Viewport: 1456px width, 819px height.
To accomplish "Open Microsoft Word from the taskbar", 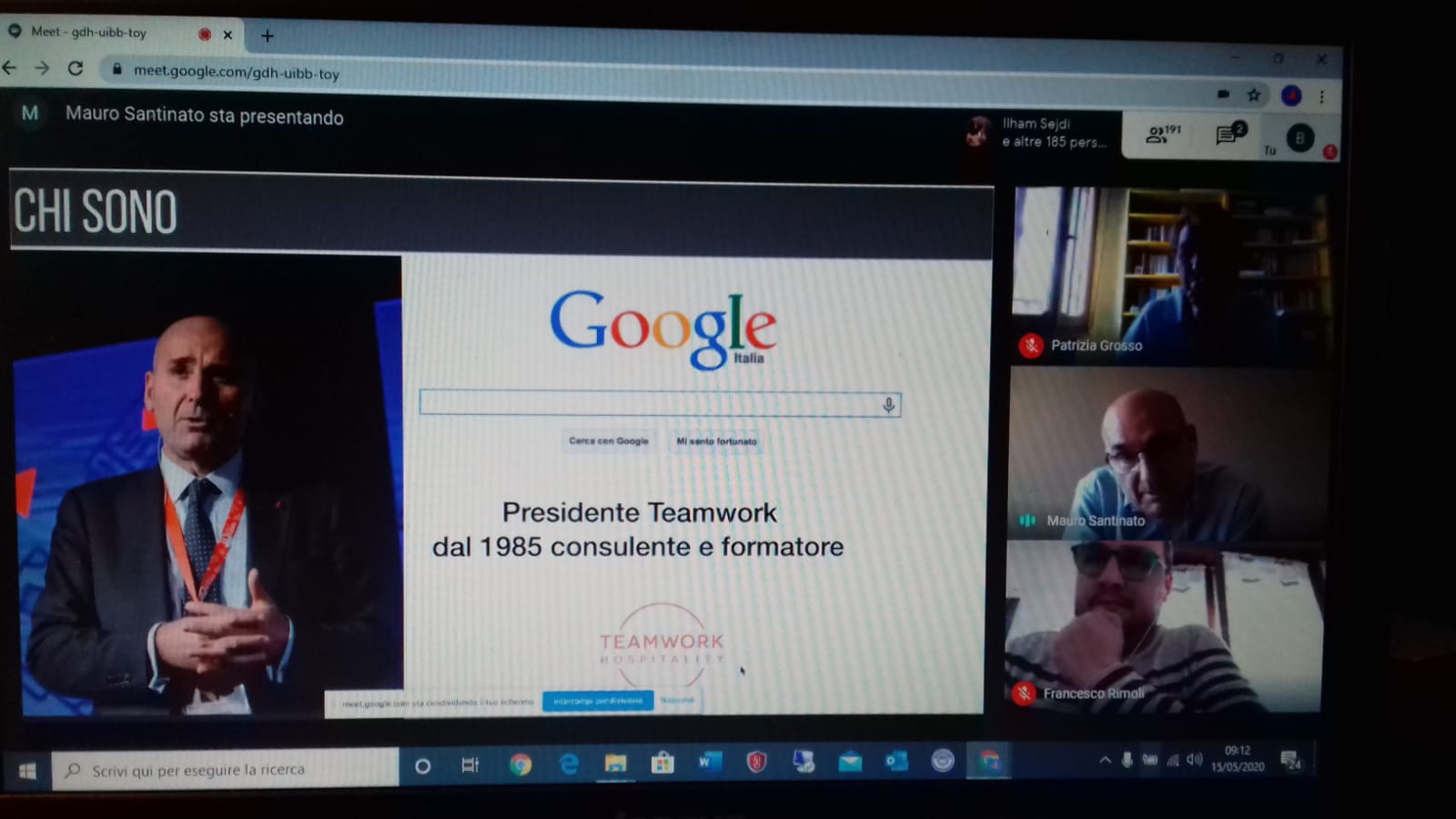I will 709,763.
